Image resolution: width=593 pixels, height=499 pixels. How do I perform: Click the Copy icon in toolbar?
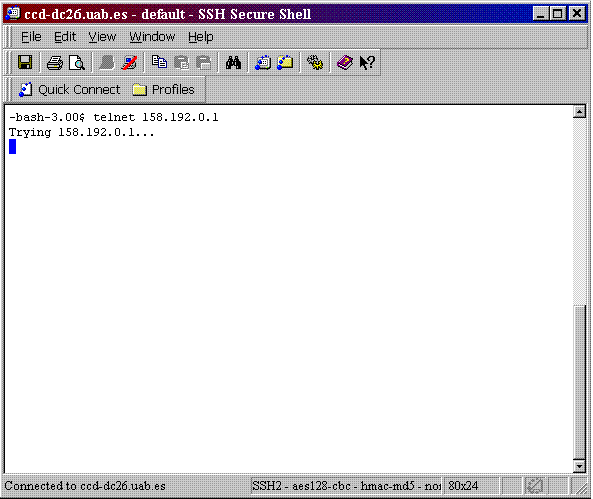[159, 62]
